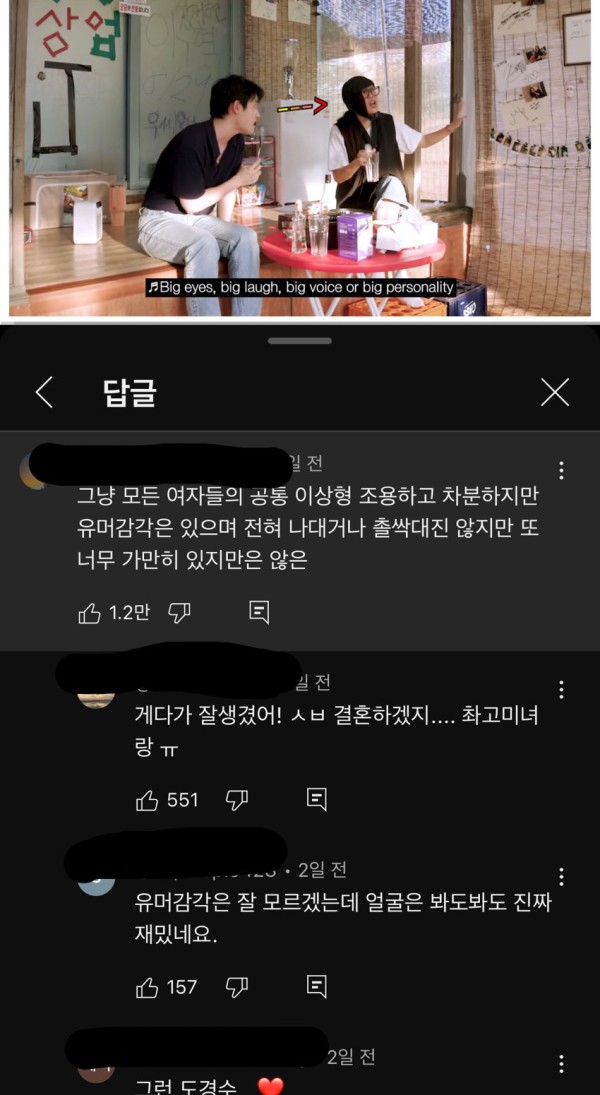600x1095 pixels.
Task: Tap the comment text starting 그냥 모든 여자들의
Action: 305,529
